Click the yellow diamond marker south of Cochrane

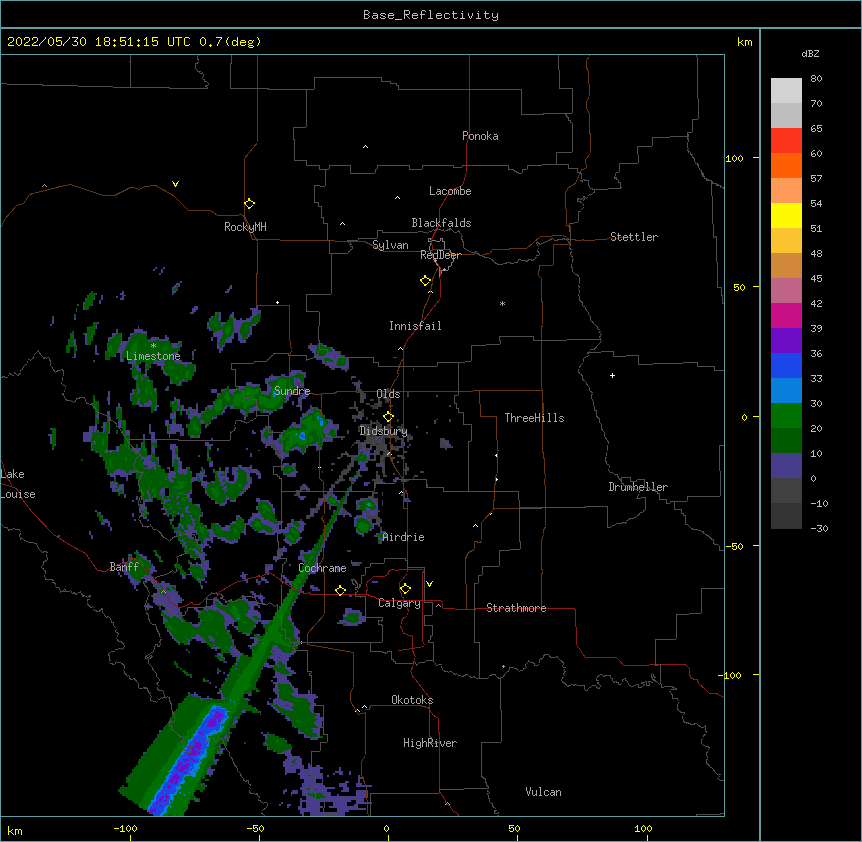pyautogui.click(x=340, y=590)
